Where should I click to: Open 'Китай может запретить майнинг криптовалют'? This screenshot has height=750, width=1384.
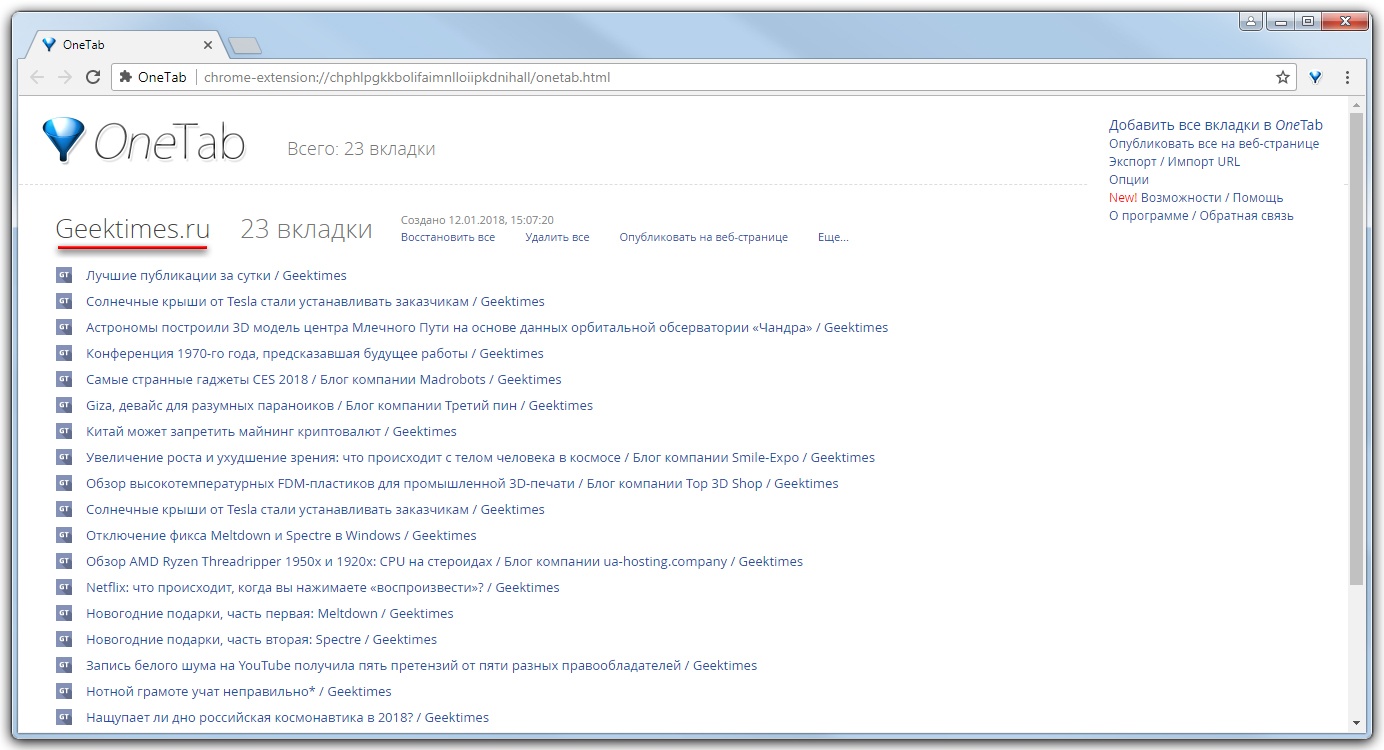point(271,431)
